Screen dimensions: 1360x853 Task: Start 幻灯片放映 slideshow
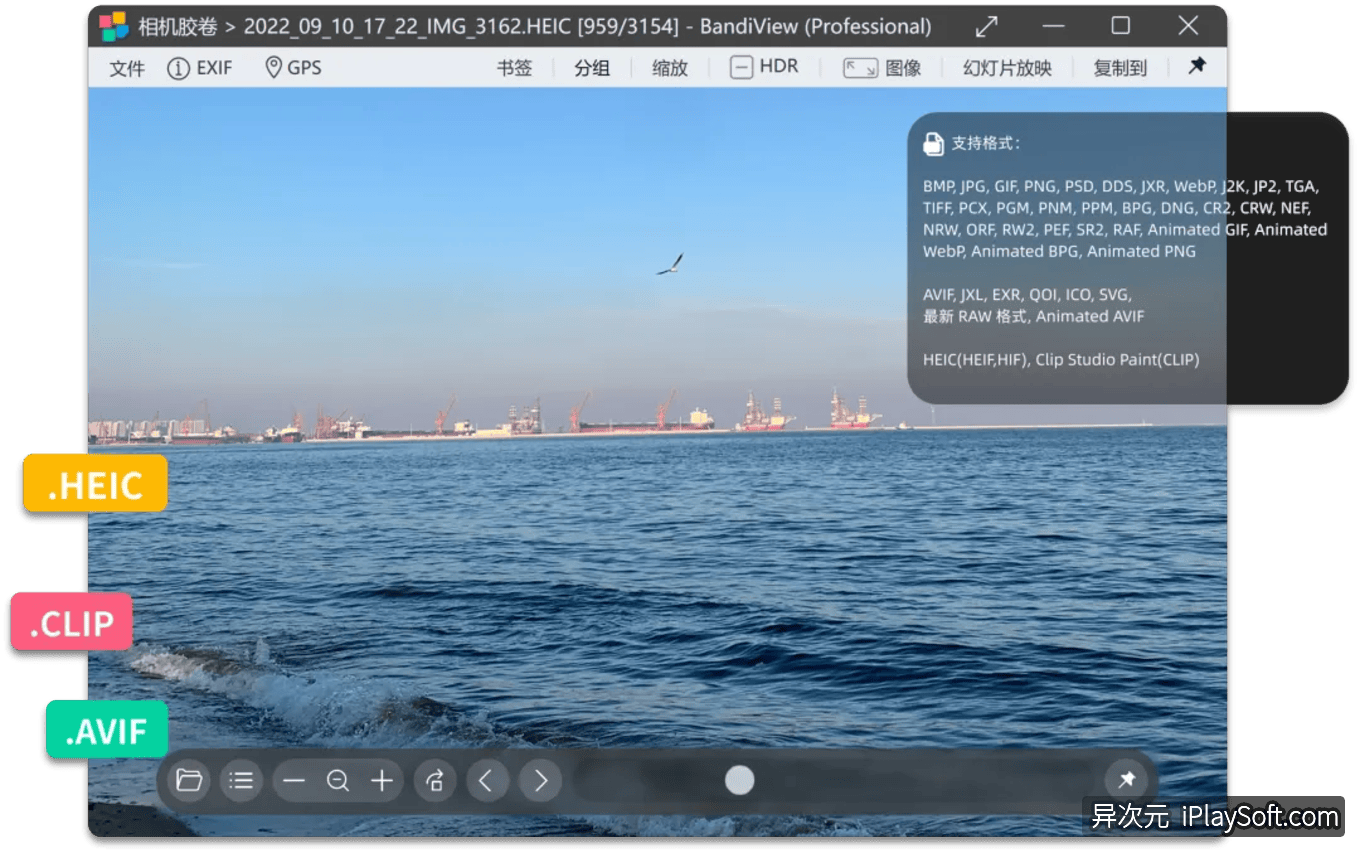[x=1006, y=66]
